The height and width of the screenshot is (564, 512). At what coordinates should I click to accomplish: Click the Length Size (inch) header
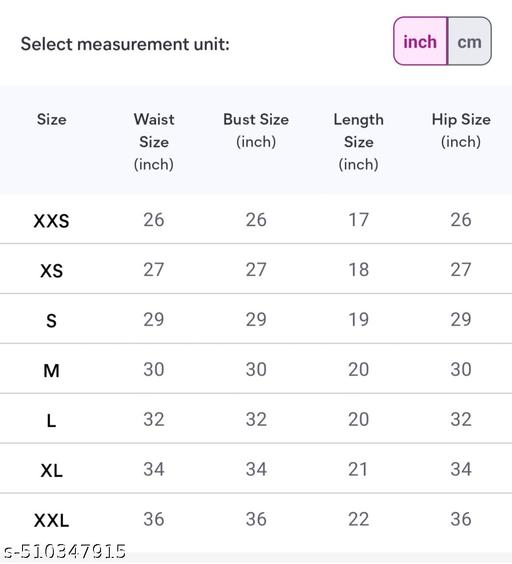coord(358,142)
